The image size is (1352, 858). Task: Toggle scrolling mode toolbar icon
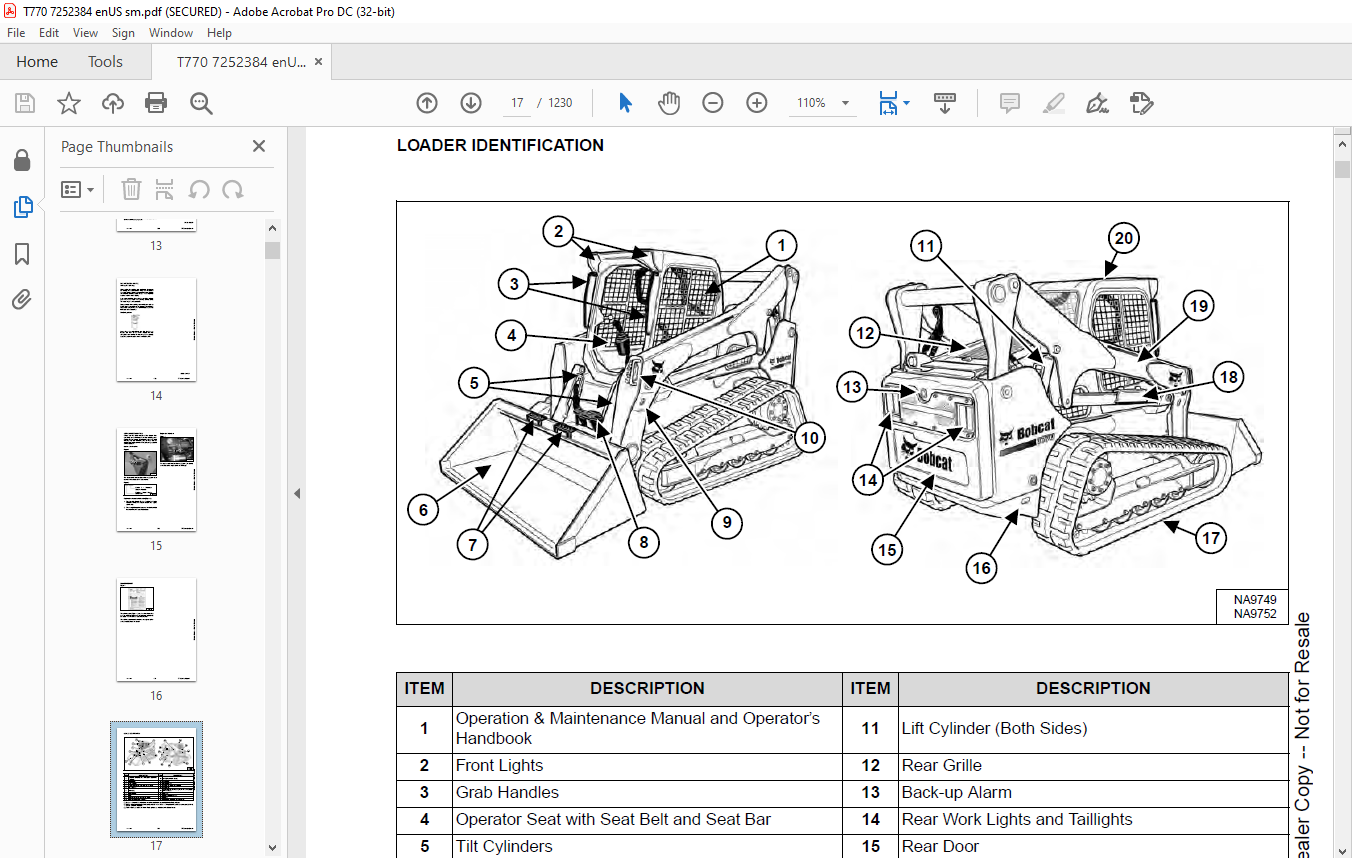[x=945, y=103]
